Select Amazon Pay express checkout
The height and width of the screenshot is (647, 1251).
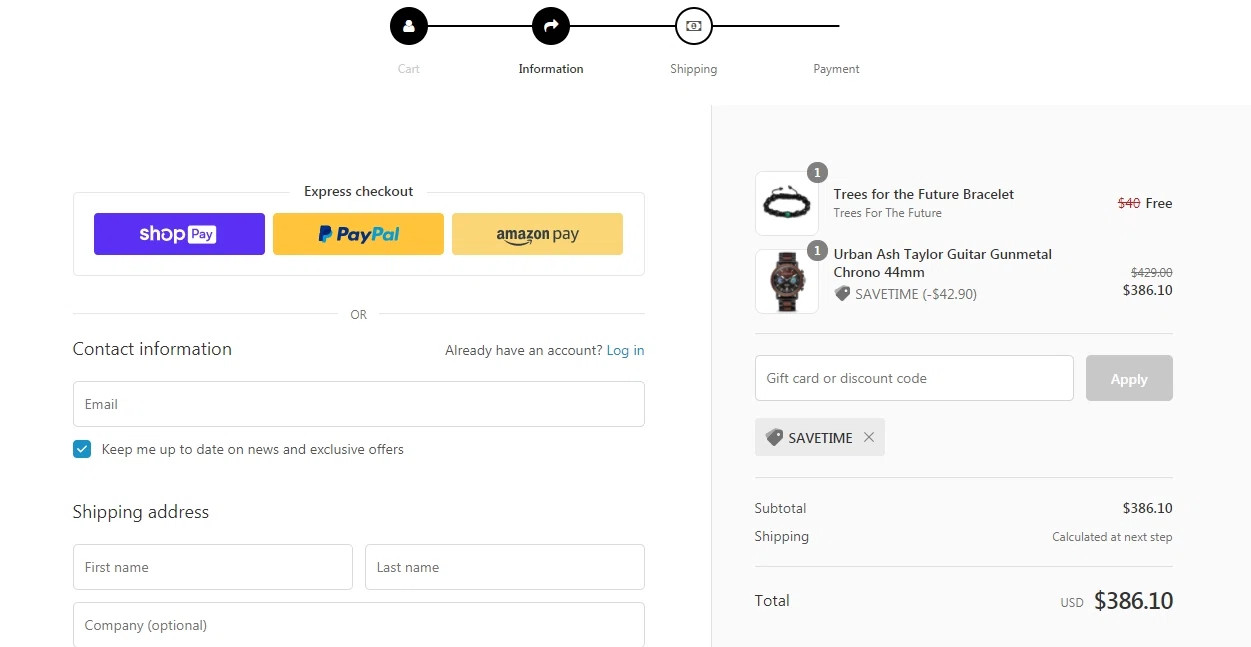[537, 234]
